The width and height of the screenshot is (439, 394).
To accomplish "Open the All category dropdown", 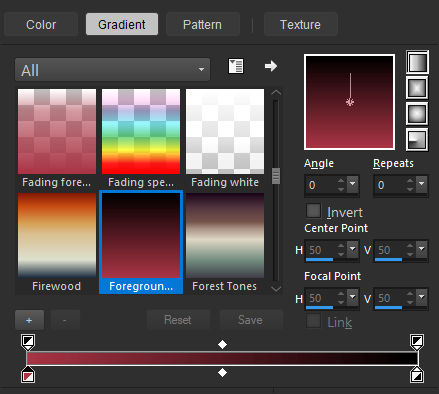I will [x=112, y=70].
